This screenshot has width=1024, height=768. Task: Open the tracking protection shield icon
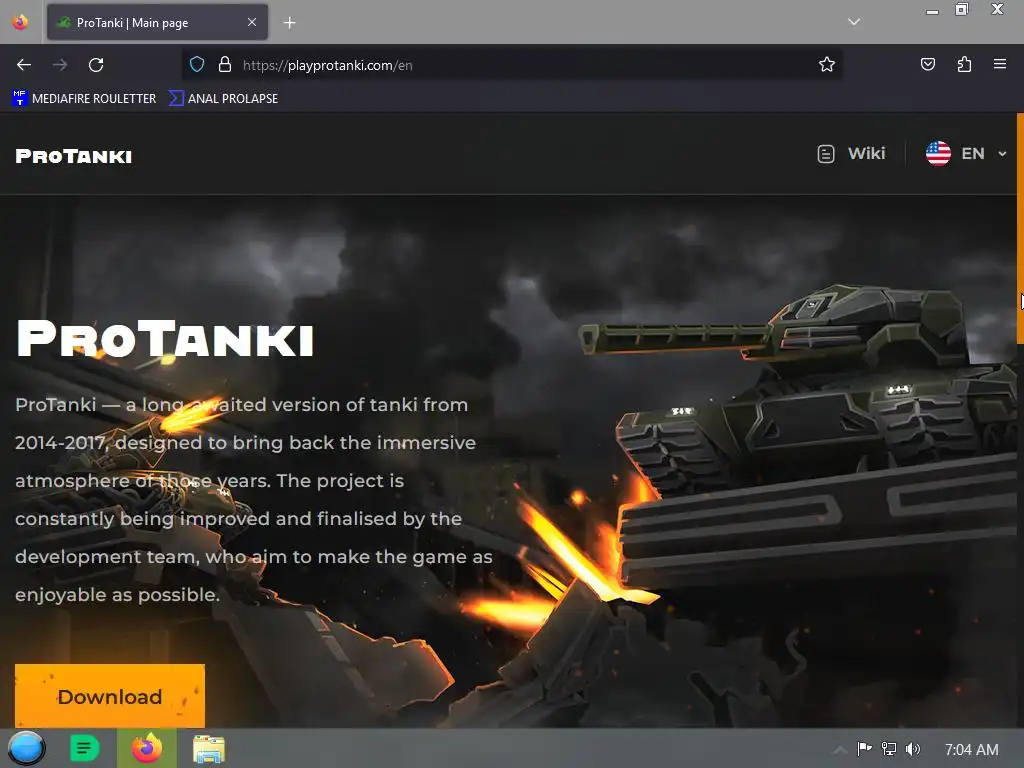197,65
